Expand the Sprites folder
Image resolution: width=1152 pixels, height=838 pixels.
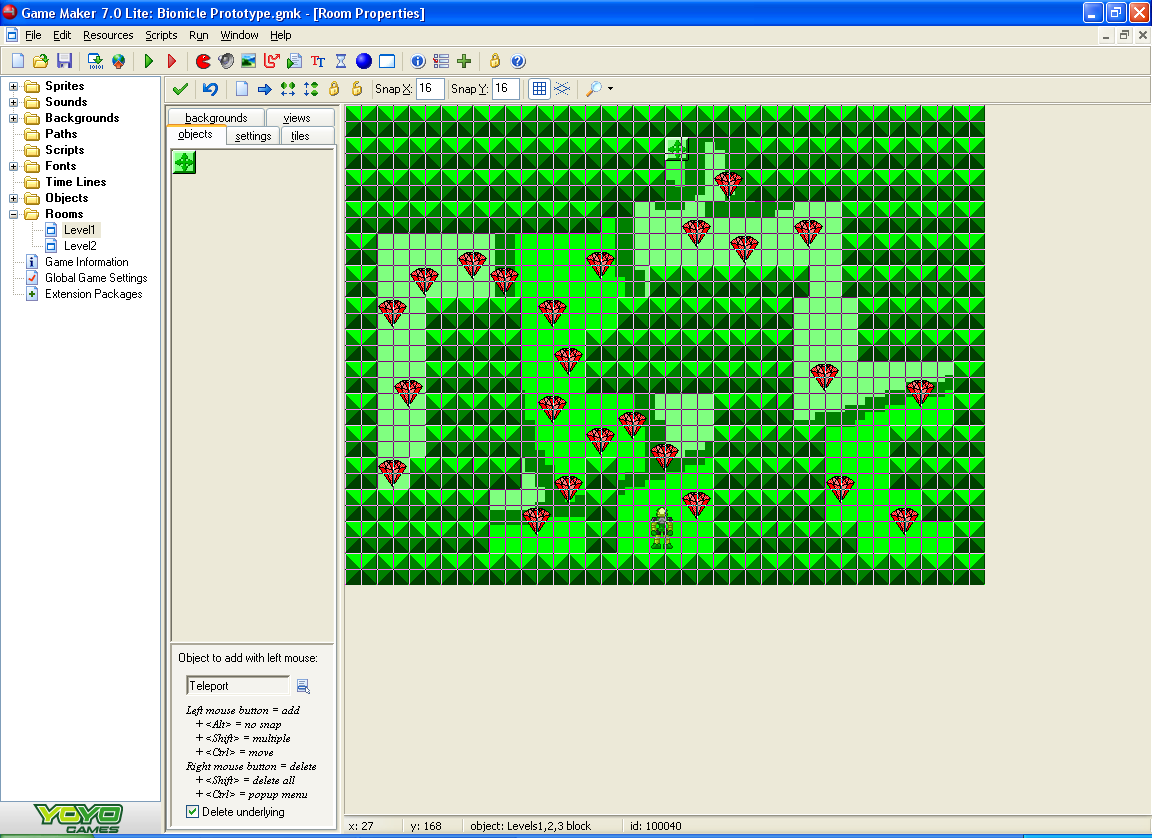point(14,85)
